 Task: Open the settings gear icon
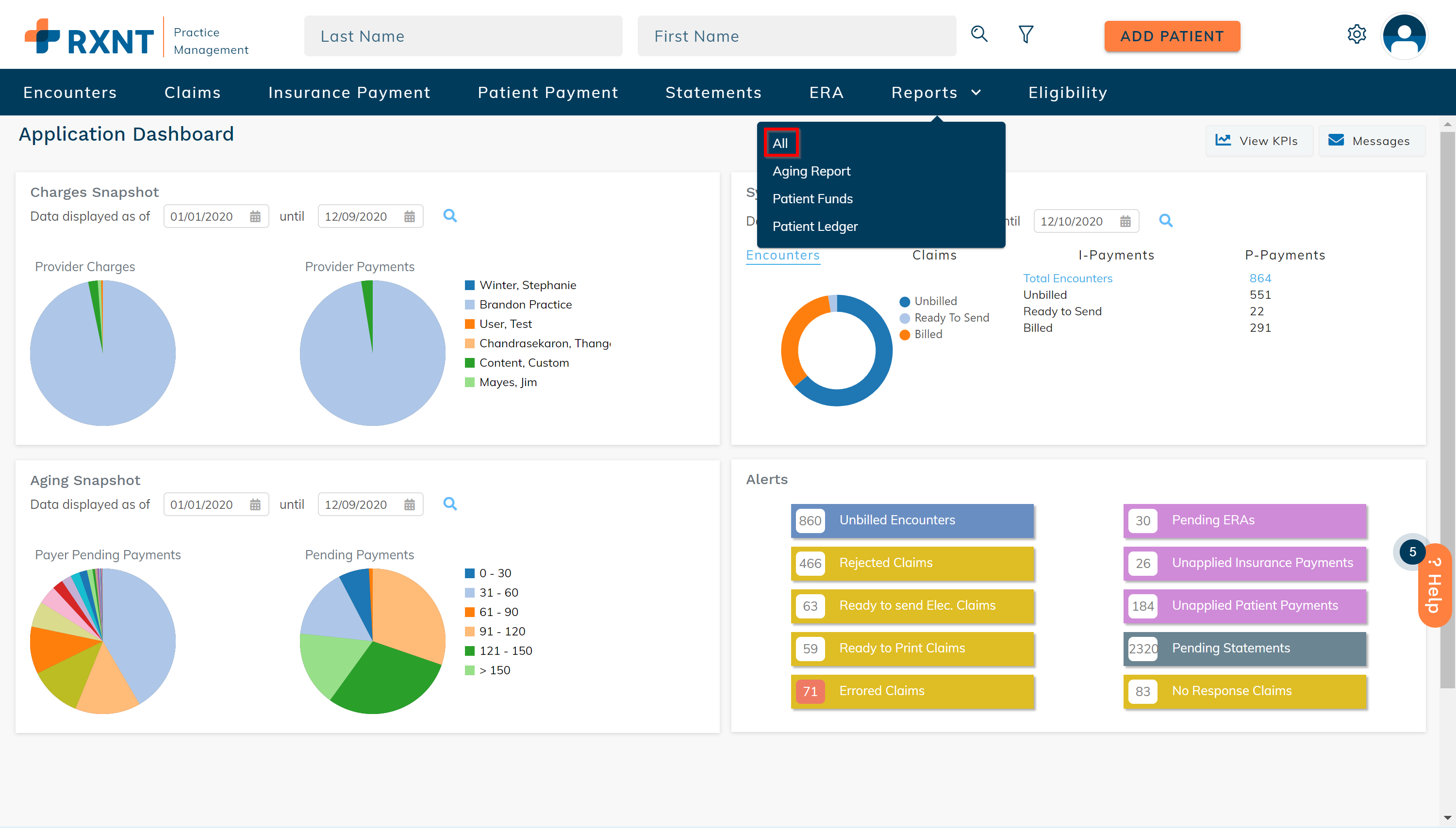(1357, 35)
